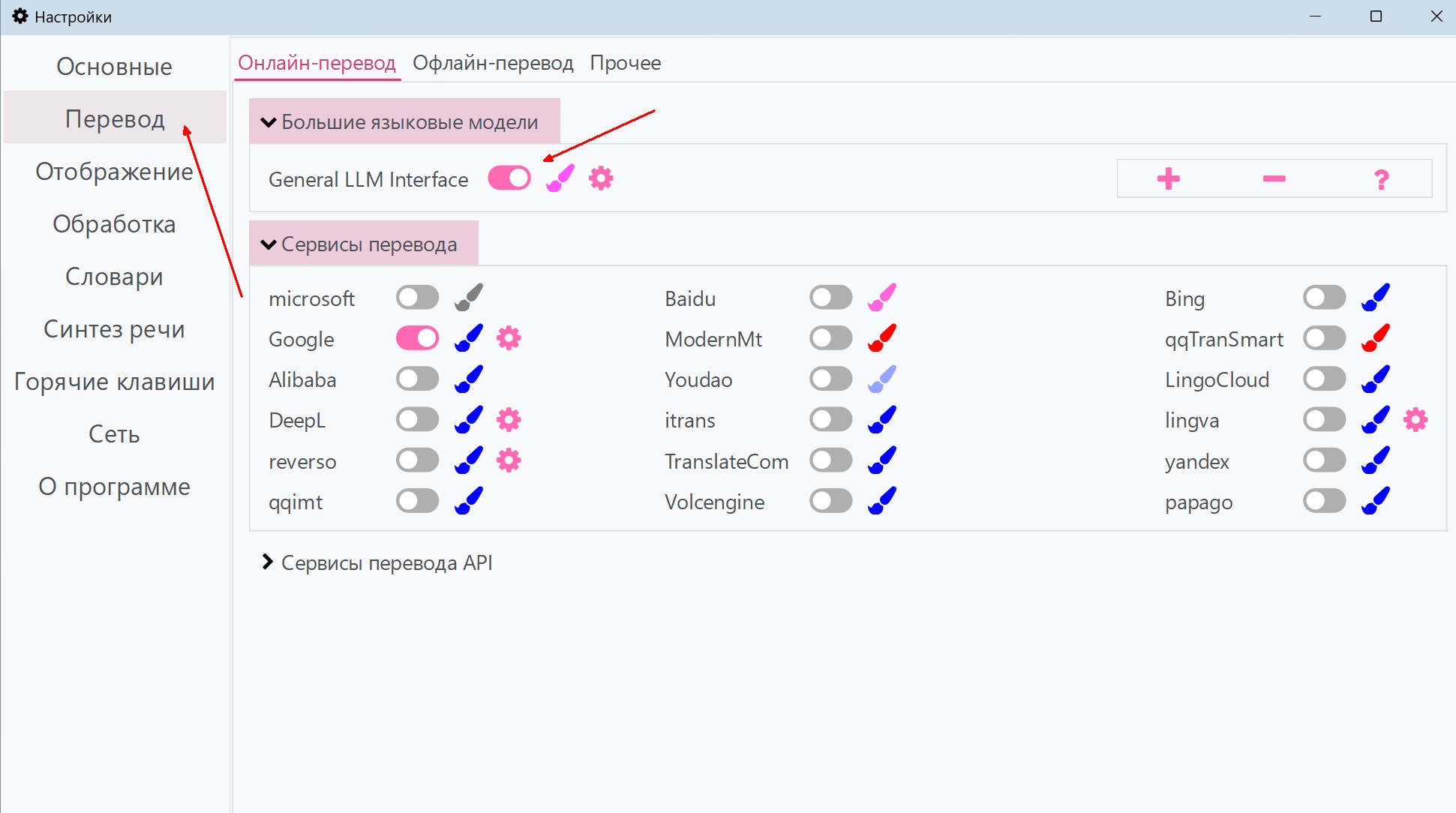Image resolution: width=1456 pixels, height=813 pixels.
Task: Open the gear settings for Google
Action: [x=509, y=338]
